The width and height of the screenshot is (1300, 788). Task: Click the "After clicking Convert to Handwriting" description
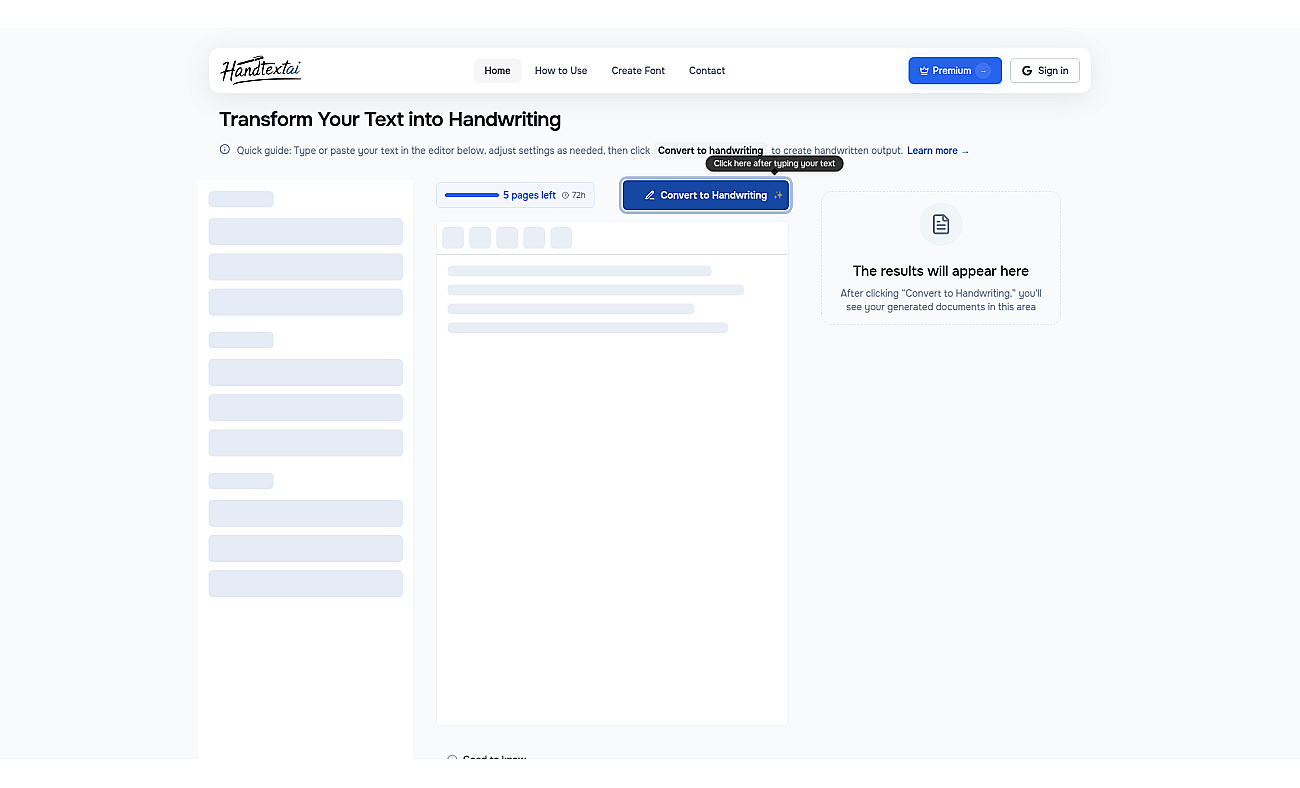coord(941,300)
